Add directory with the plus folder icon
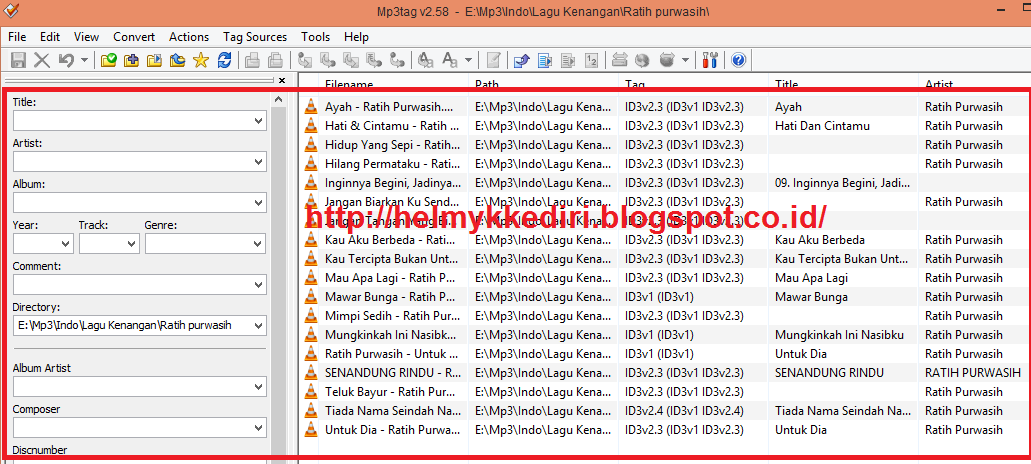This screenshot has height=464, width=1031. coord(132,60)
